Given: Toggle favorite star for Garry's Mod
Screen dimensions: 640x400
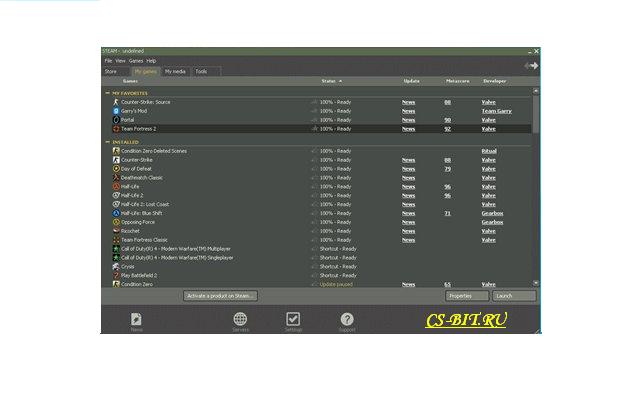Looking at the screenshot, I should click(314, 111).
